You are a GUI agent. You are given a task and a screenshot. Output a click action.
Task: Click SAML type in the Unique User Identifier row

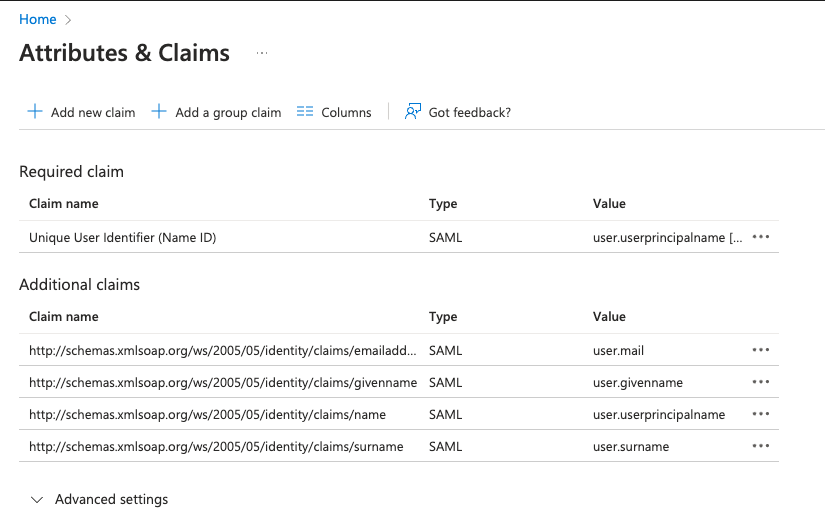click(446, 238)
